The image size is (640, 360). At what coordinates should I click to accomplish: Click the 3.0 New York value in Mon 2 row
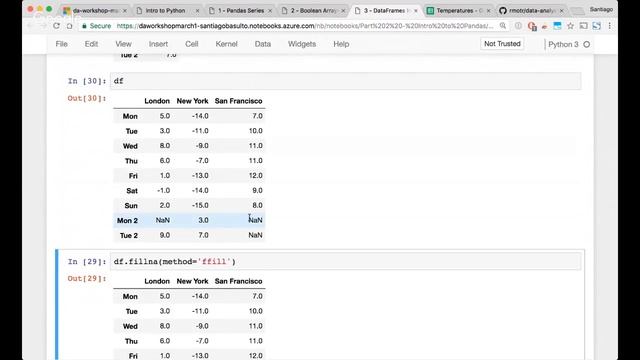click(203, 220)
